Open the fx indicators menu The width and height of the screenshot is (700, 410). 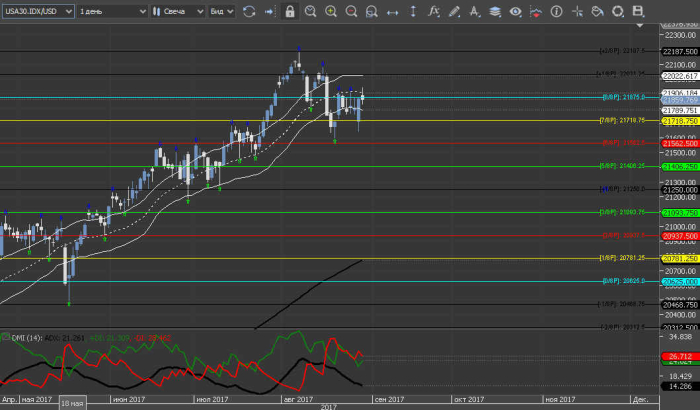[433, 11]
